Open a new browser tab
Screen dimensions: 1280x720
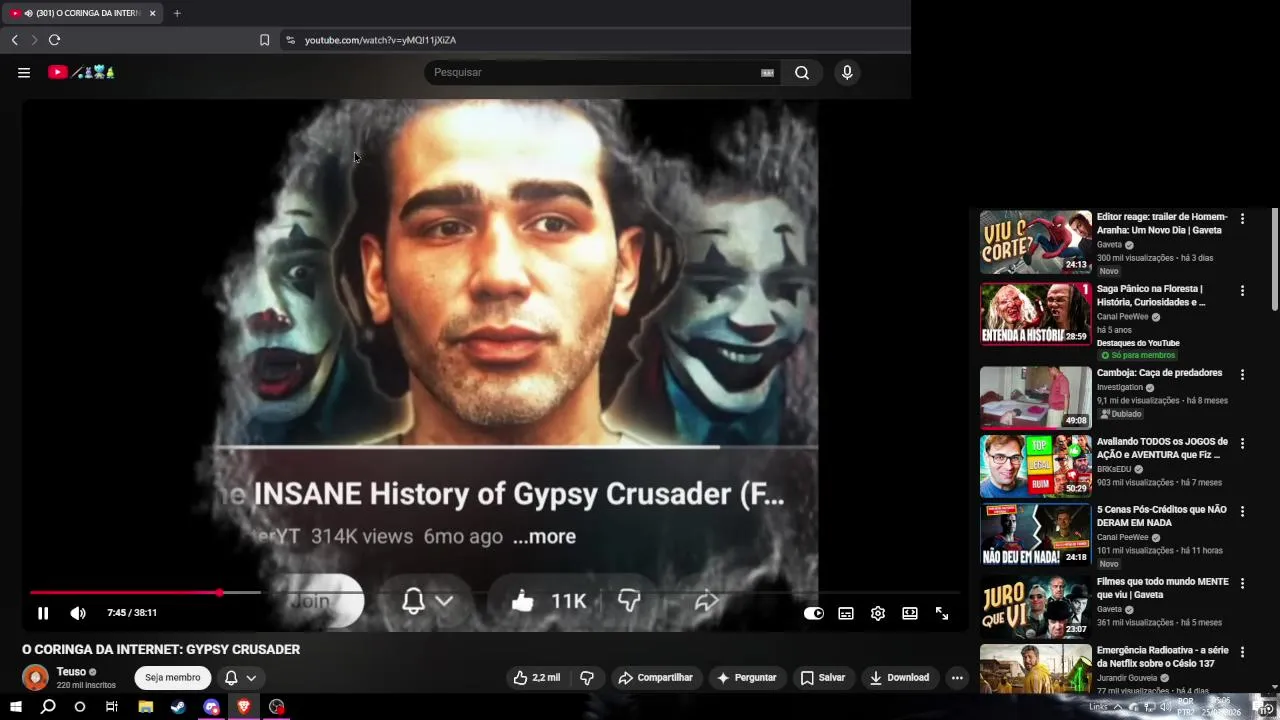pyautogui.click(x=177, y=13)
